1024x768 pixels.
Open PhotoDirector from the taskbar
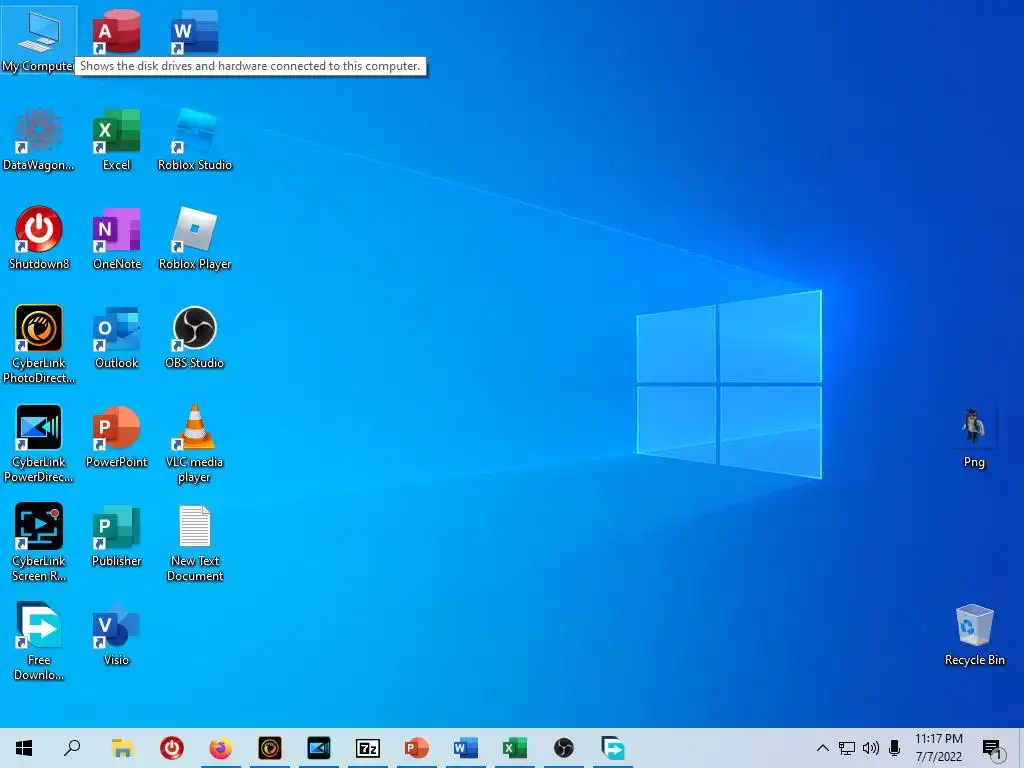click(x=270, y=748)
